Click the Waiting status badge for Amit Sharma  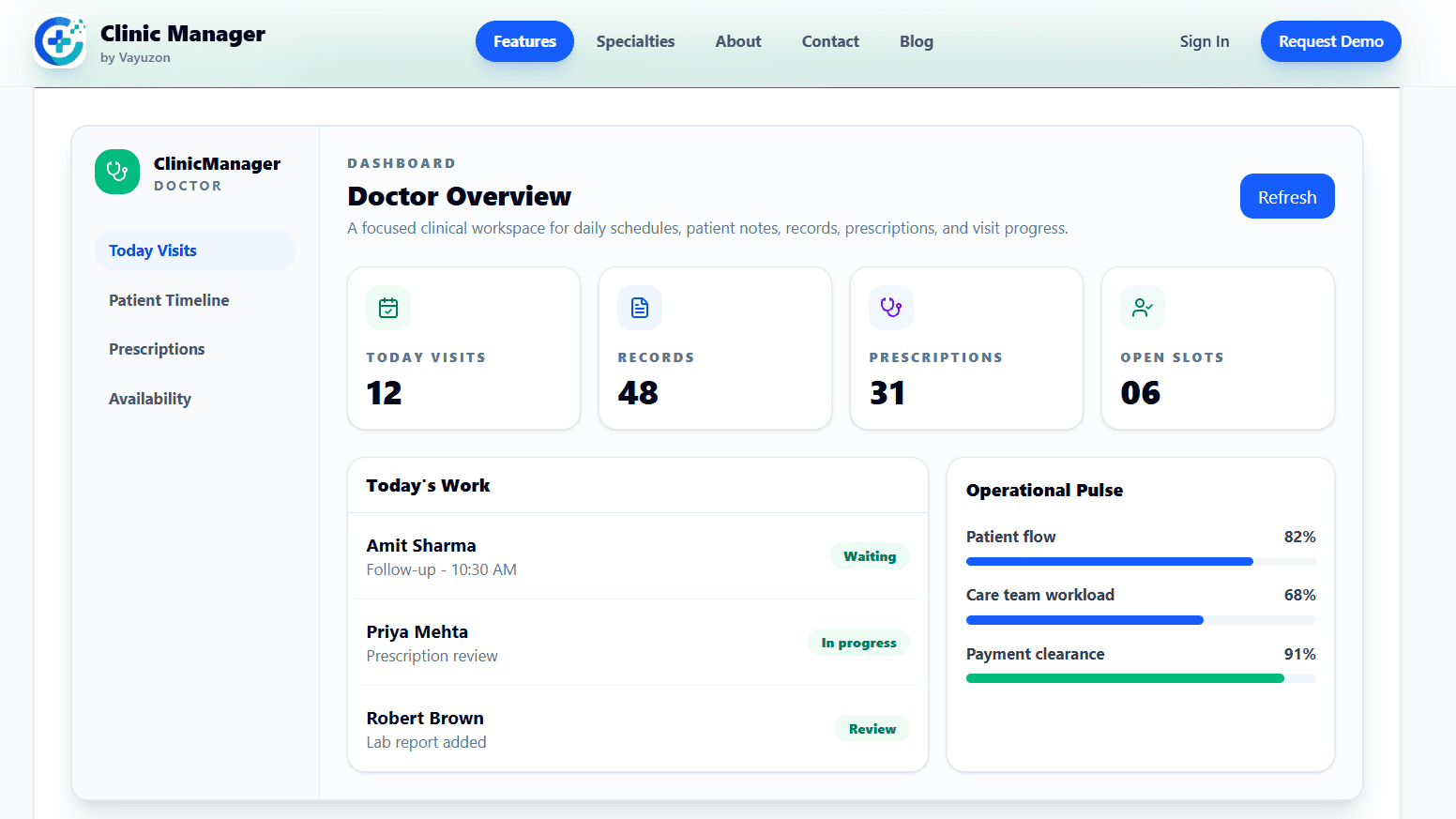pyautogui.click(x=870, y=556)
